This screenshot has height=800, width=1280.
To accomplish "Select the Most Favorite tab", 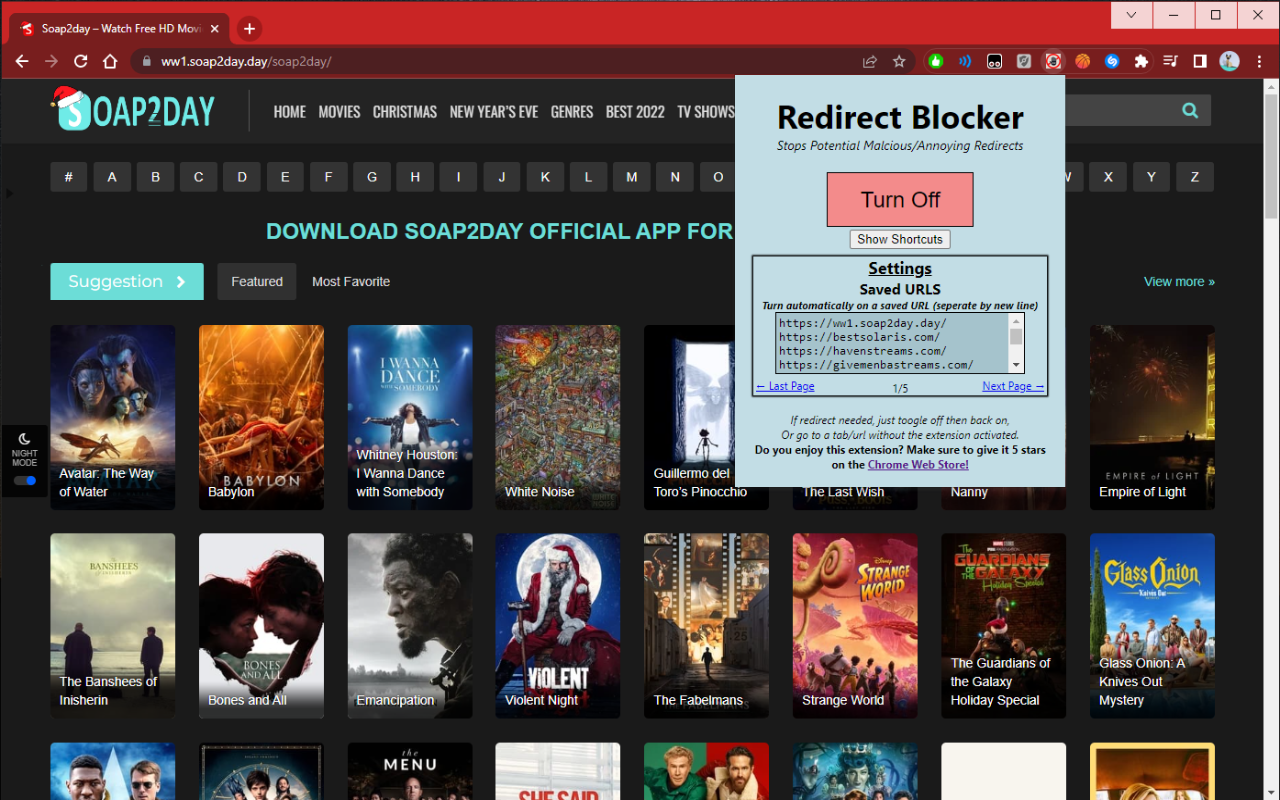I will pyautogui.click(x=351, y=282).
